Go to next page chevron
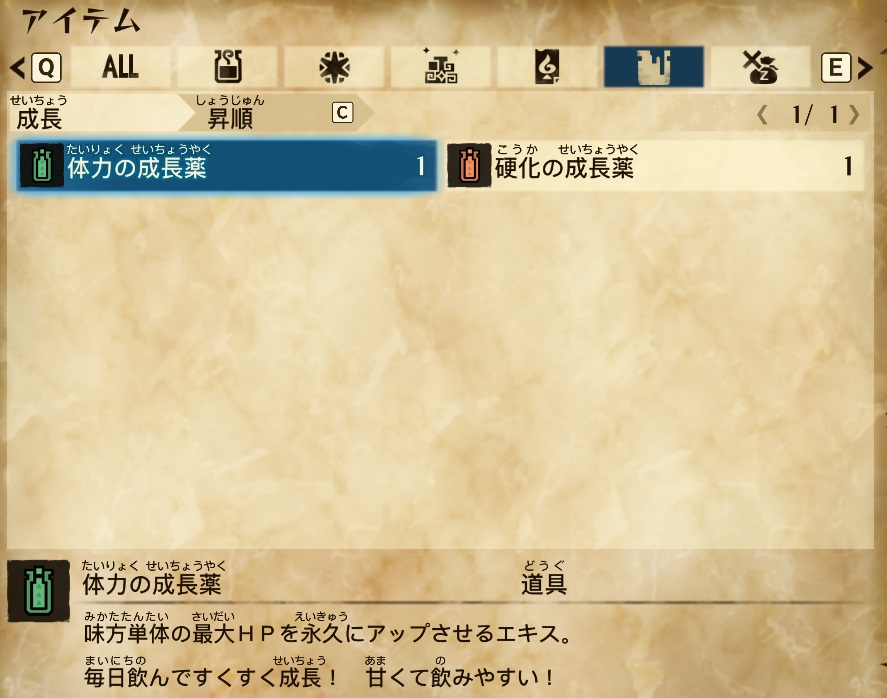 854,115
